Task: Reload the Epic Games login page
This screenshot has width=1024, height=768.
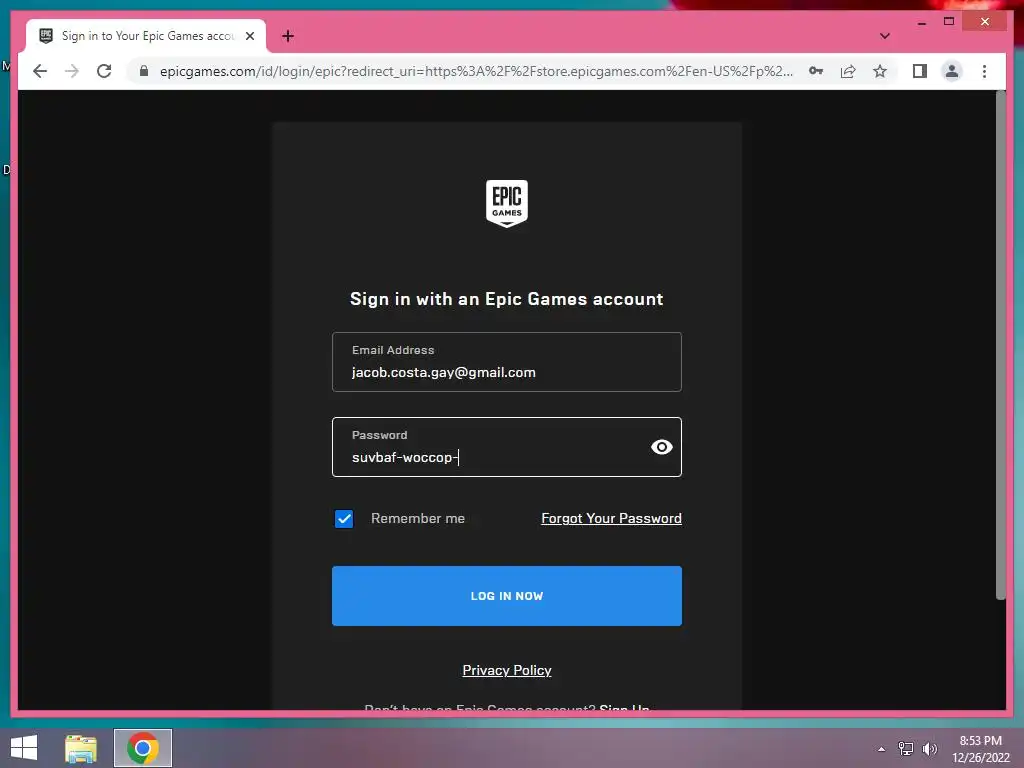Action: tap(104, 71)
